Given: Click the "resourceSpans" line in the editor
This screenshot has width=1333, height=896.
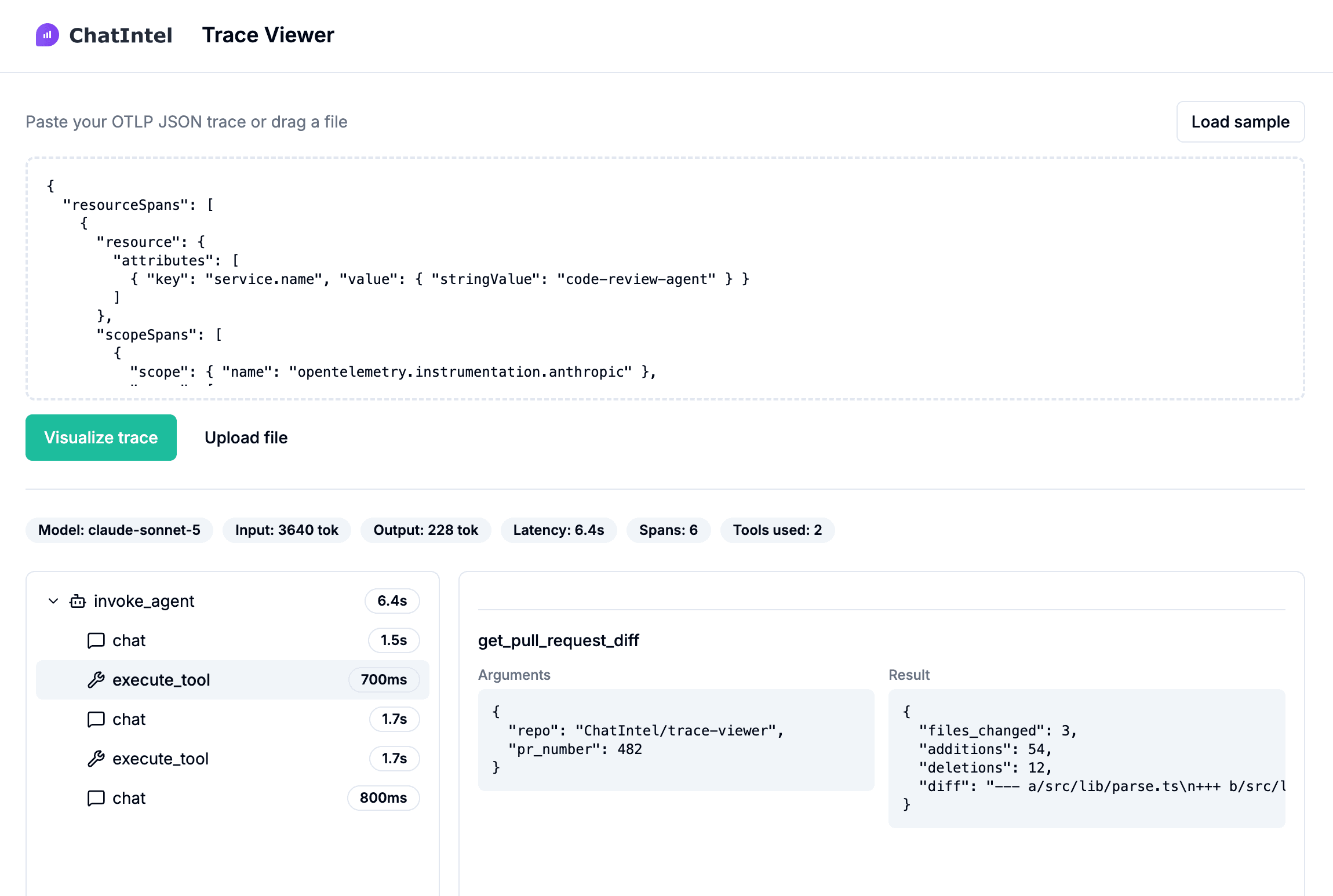Looking at the screenshot, I should tap(138, 205).
